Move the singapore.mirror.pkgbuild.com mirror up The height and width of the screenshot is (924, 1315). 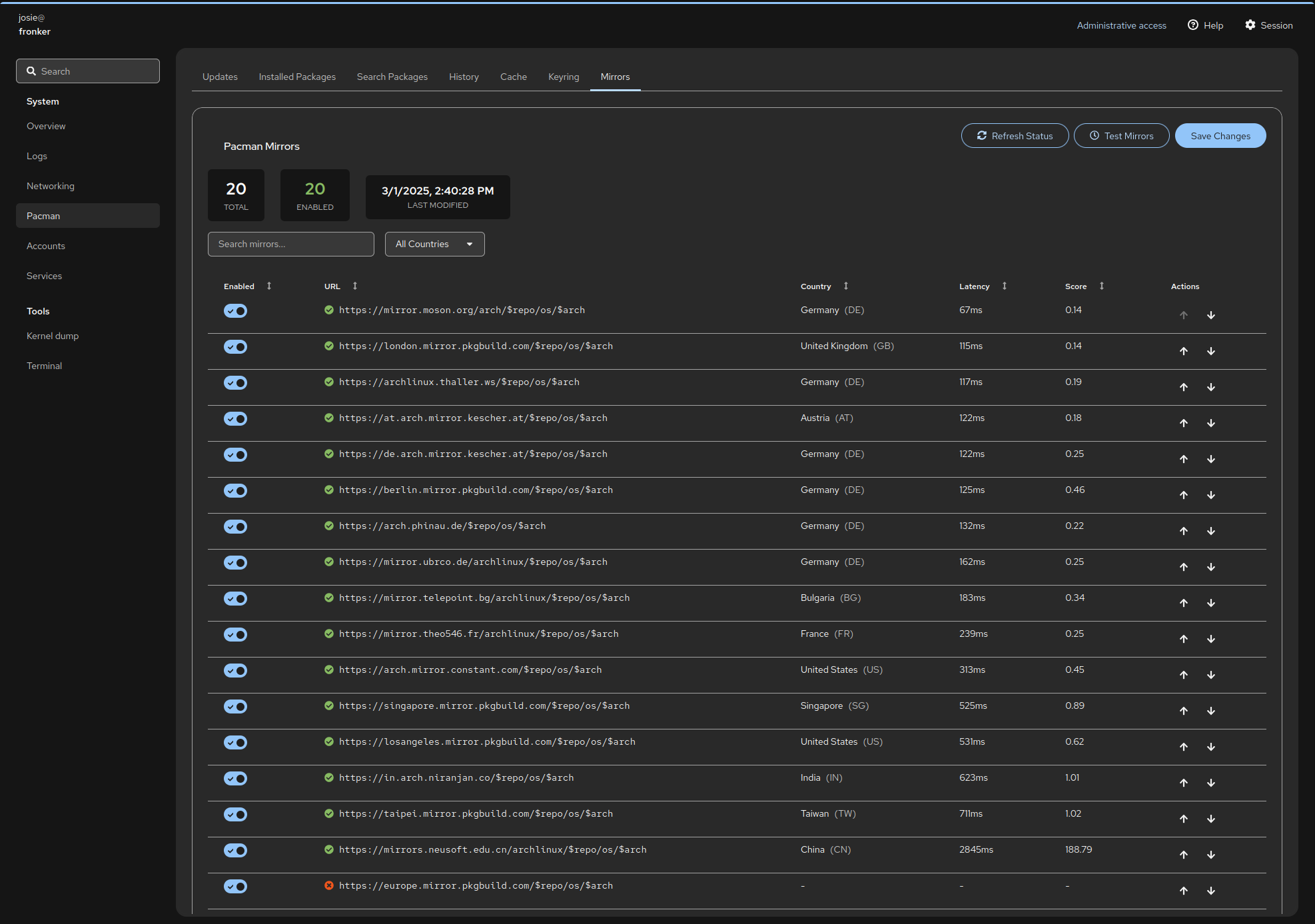[1184, 711]
